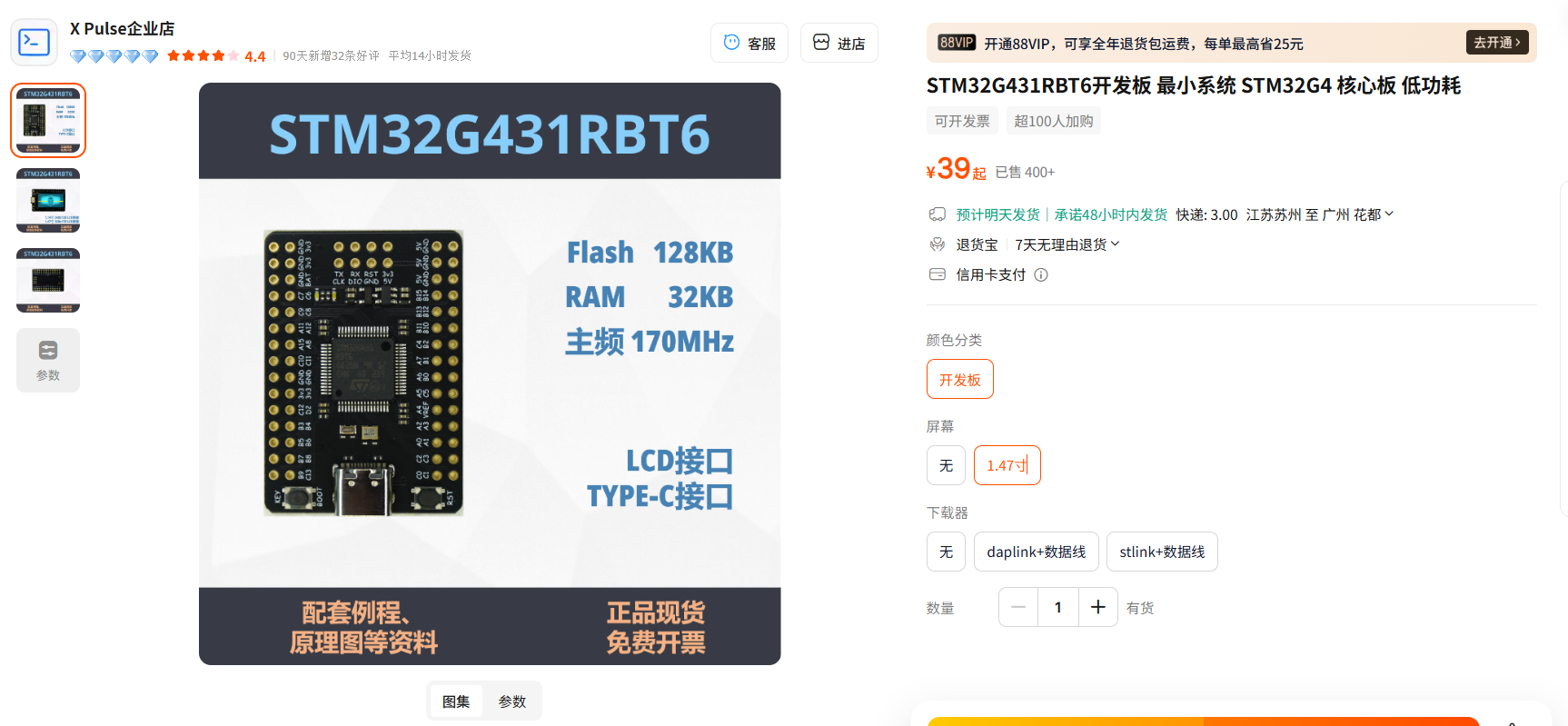The image size is (1568, 726).
Task: Click the 退货宝 shield icon
Action: (938, 244)
